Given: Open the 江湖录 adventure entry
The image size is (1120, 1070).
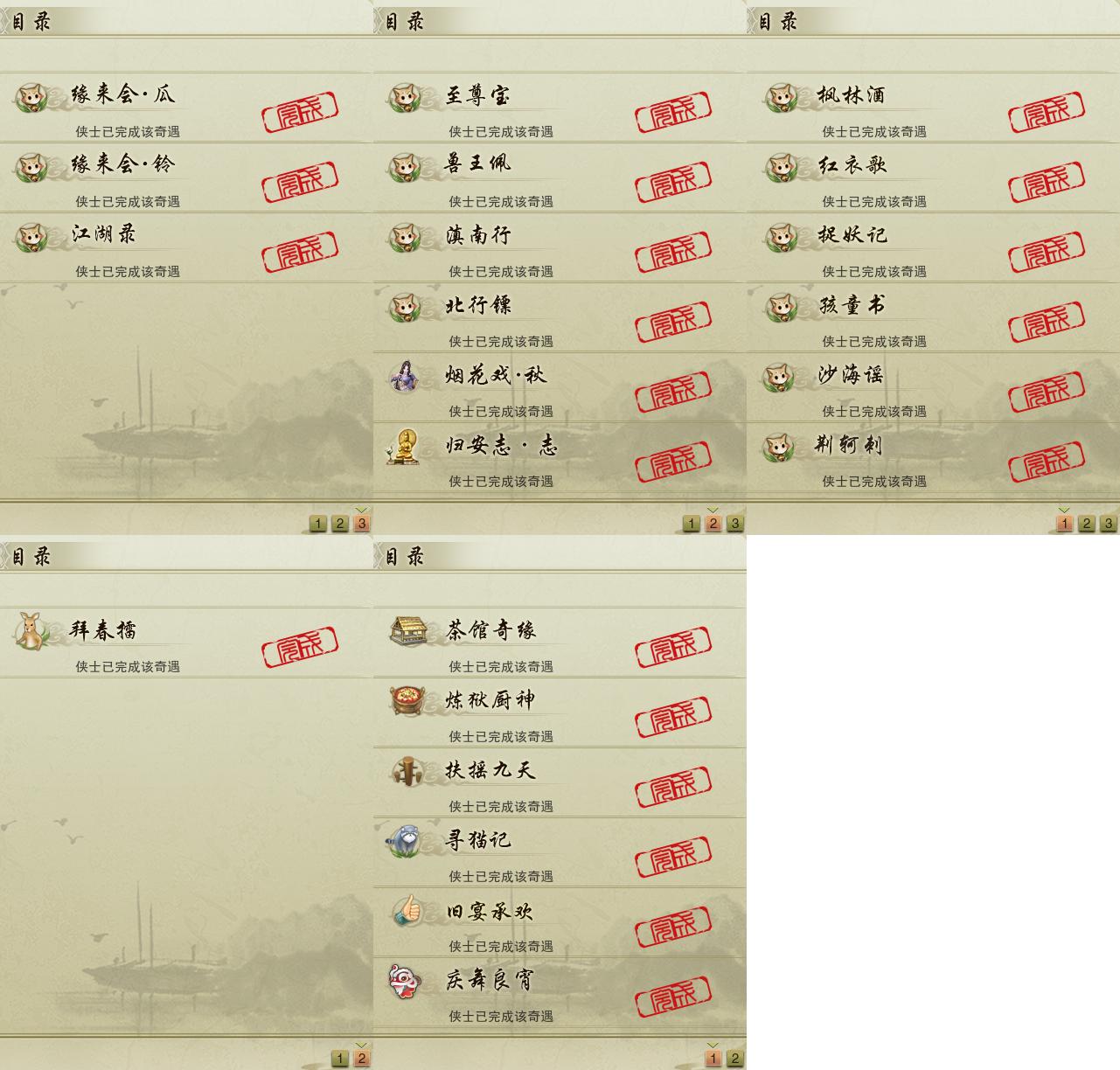Looking at the screenshot, I should click(x=186, y=247).
